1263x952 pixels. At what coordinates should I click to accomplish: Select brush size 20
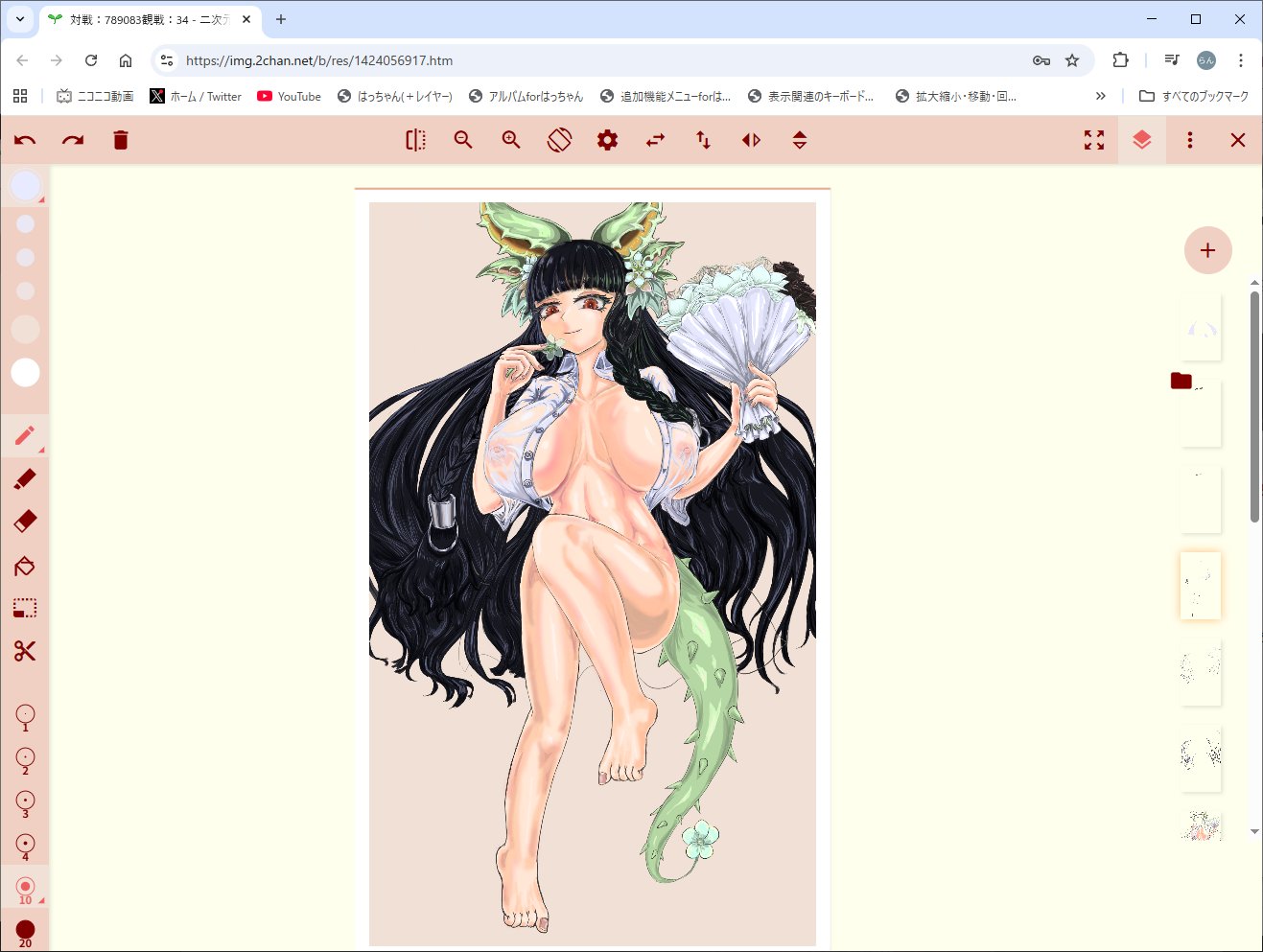click(25, 931)
